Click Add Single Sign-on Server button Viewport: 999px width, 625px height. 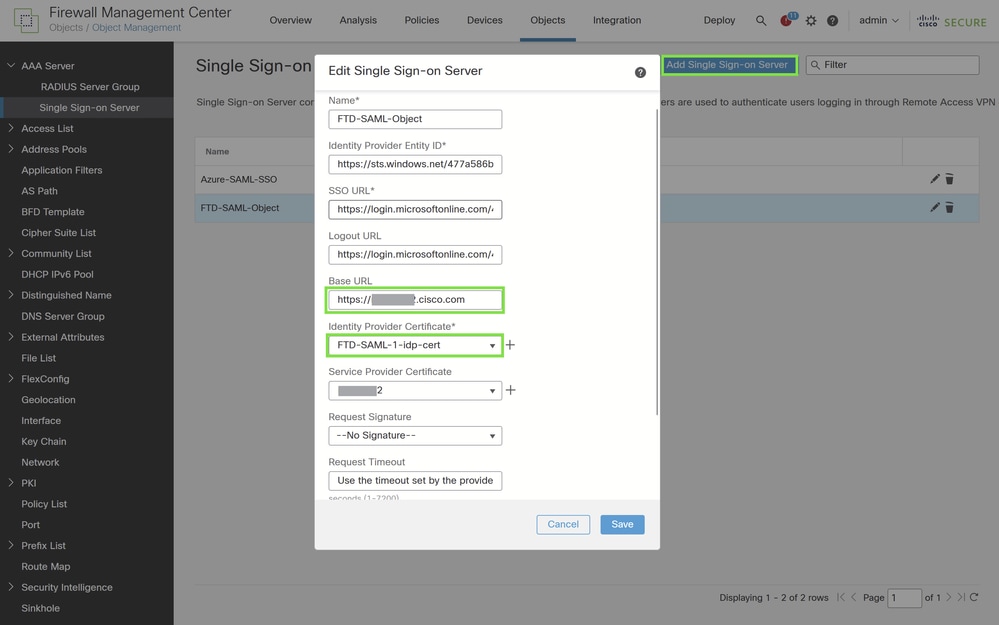729,65
